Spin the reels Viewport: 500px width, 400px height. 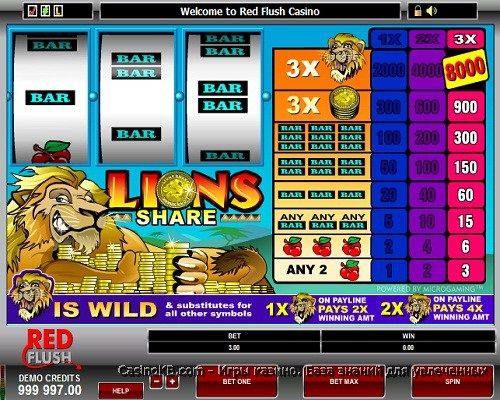[x=452, y=382]
